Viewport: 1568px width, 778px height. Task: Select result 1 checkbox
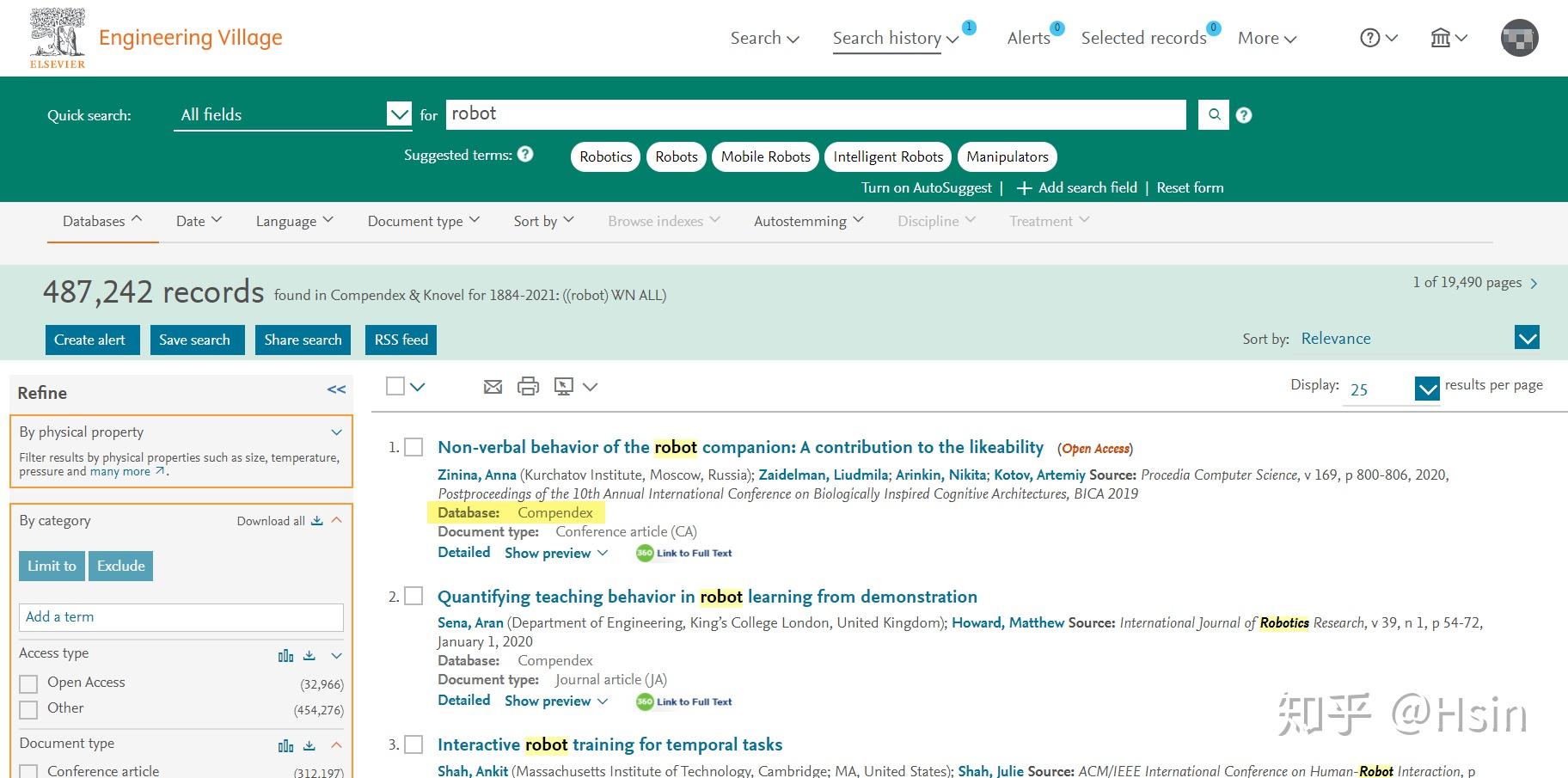pos(413,447)
